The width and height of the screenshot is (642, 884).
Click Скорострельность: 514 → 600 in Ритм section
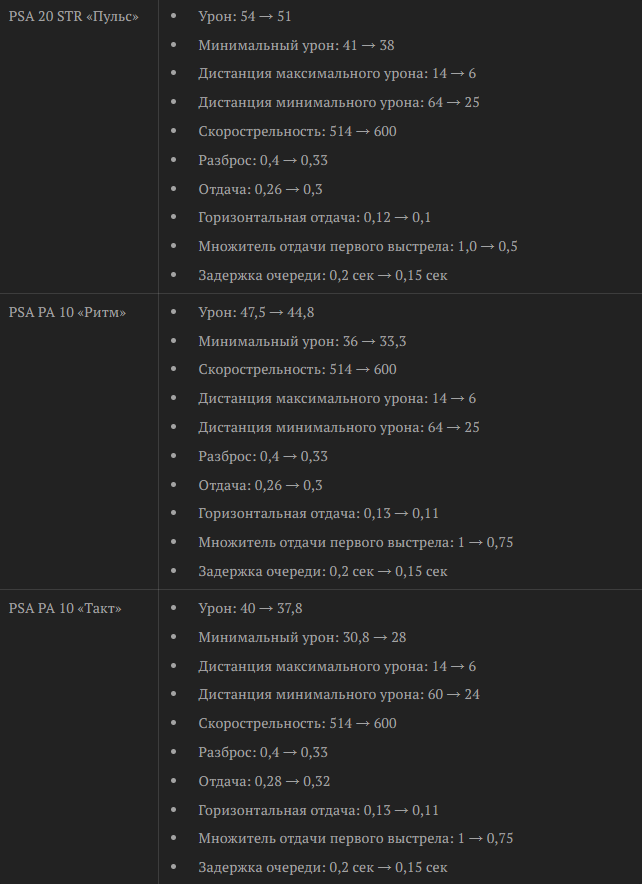click(x=297, y=369)
